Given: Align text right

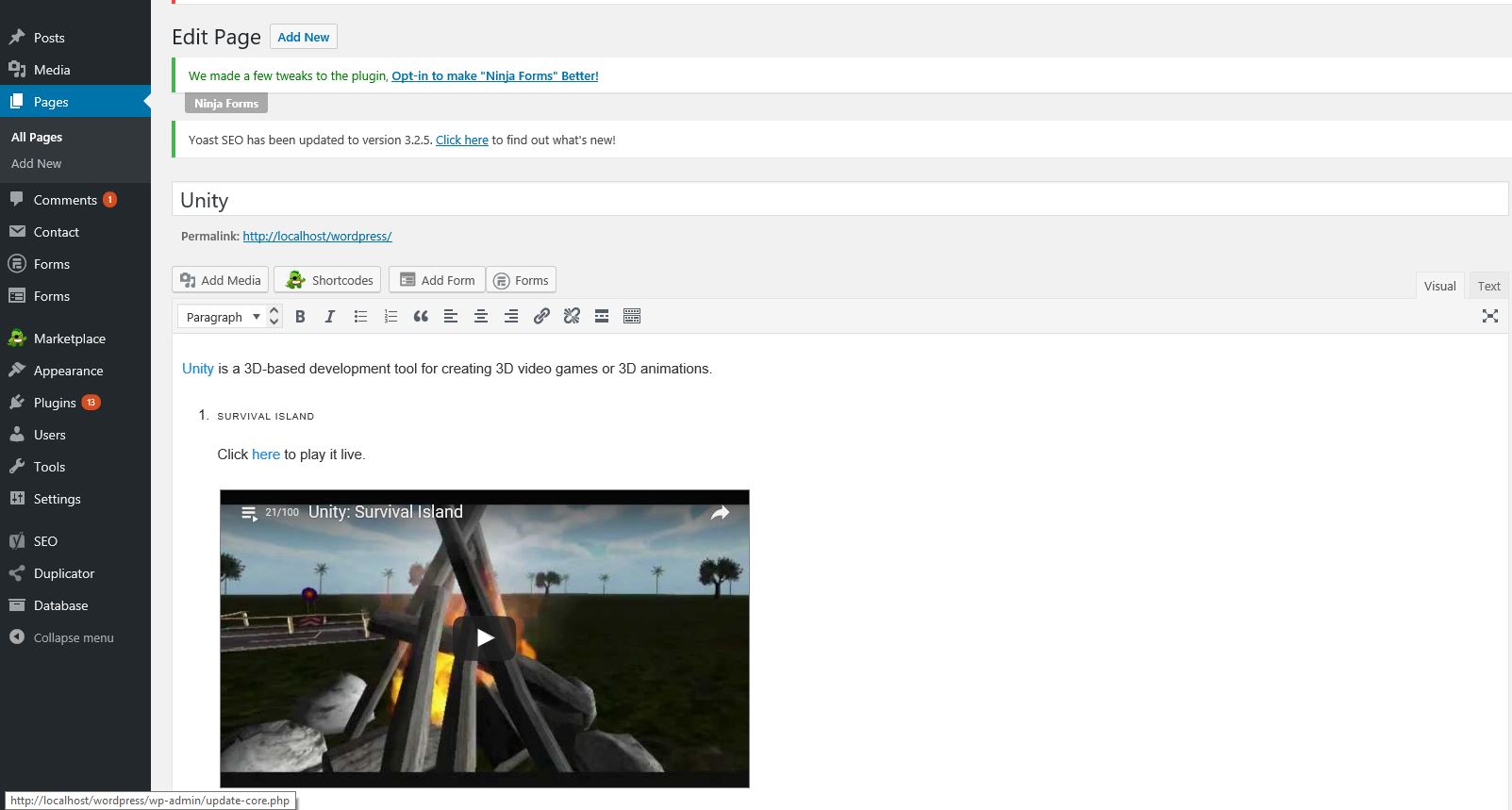Looking at the screenshot, I should (511, 317).
